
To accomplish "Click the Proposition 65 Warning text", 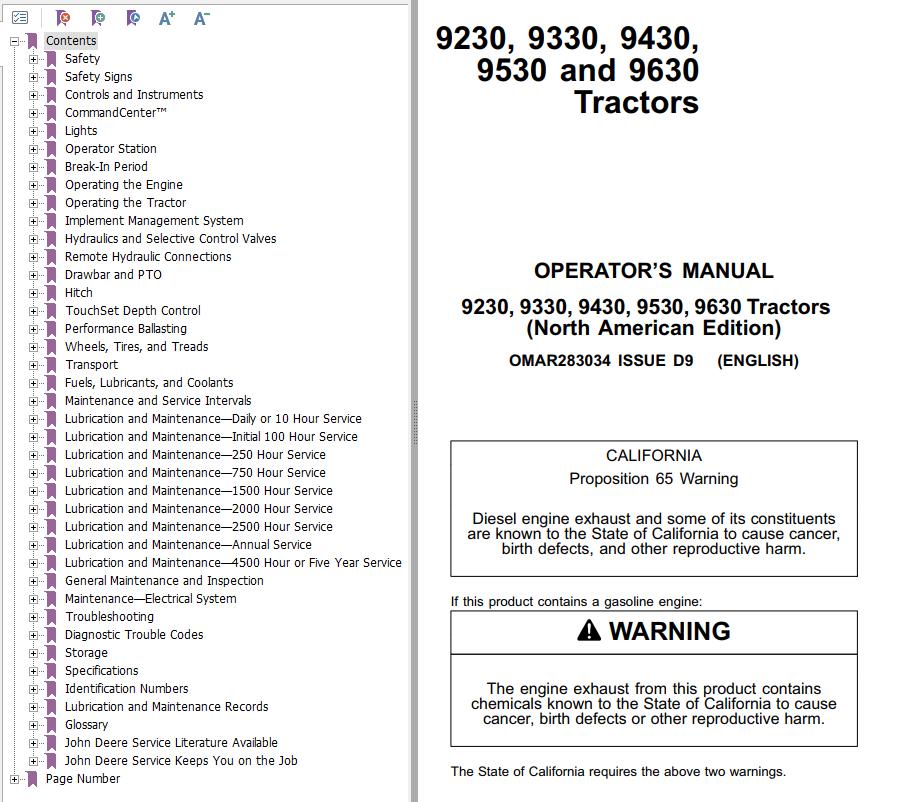I will [653, 479].
